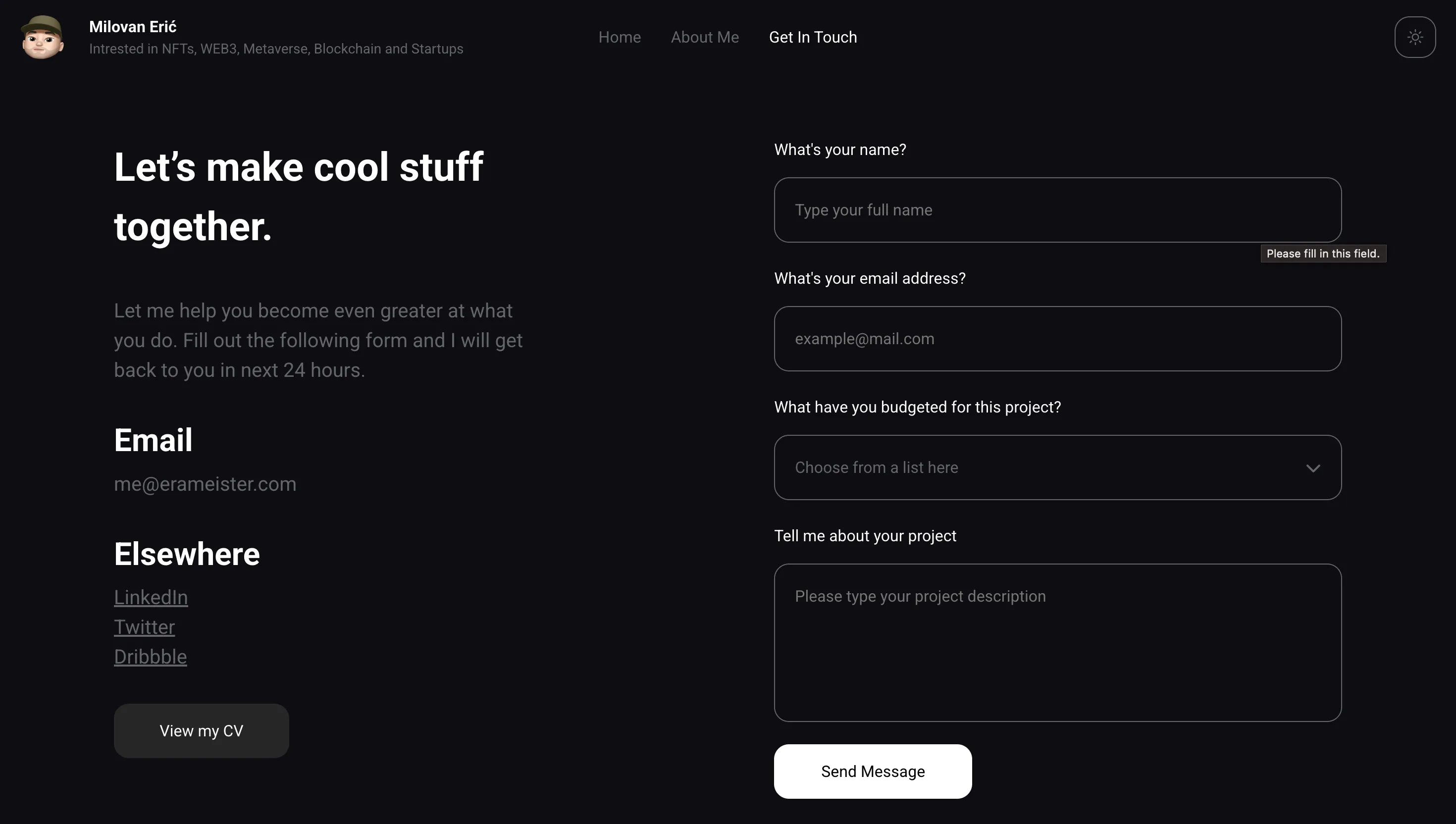Image resolution: width=1456 pixels, height=824 pixels.
Task: Click the Memoji avatar with cap
Action: pyautogui.click(x=43, y=37)
